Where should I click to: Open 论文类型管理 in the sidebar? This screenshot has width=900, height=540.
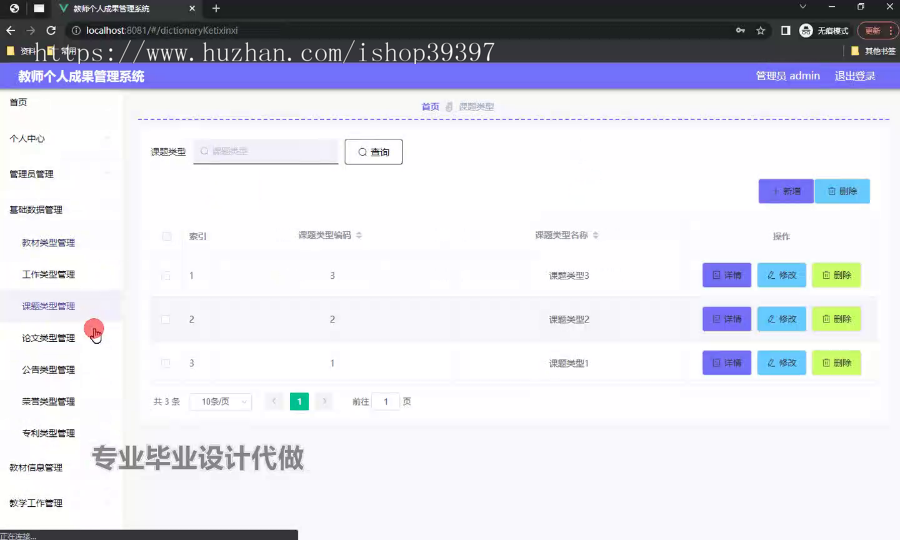pos(48,338)
